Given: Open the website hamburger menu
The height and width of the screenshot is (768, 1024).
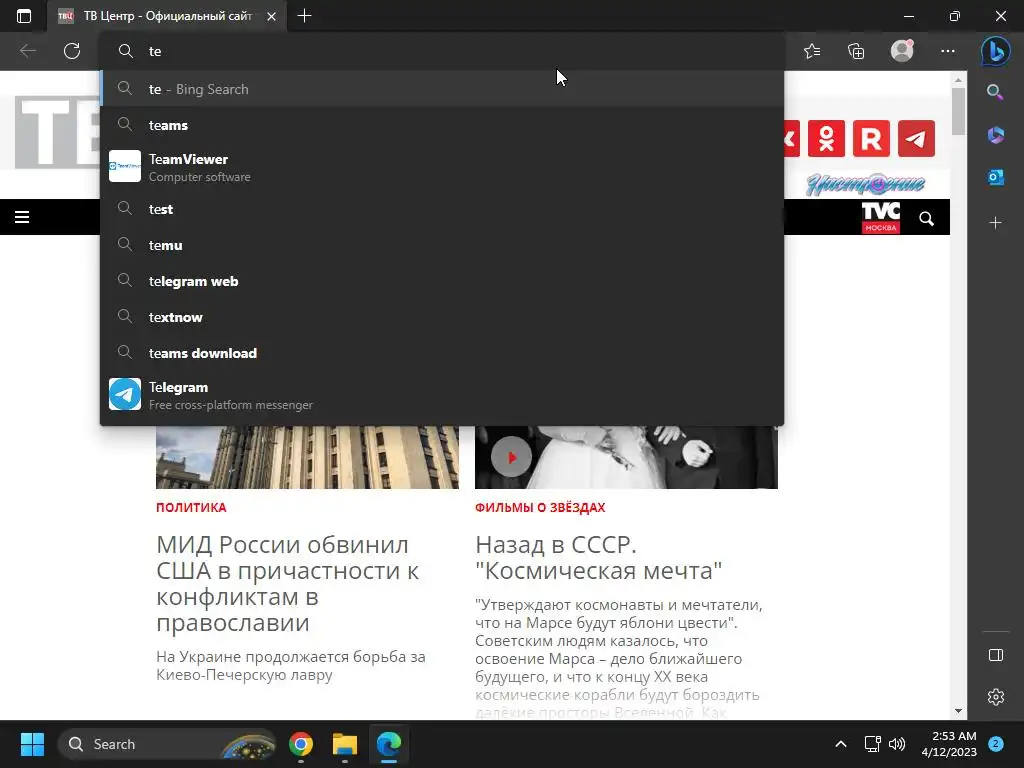Looking at the screenshot, I should [x=22, y=217].
